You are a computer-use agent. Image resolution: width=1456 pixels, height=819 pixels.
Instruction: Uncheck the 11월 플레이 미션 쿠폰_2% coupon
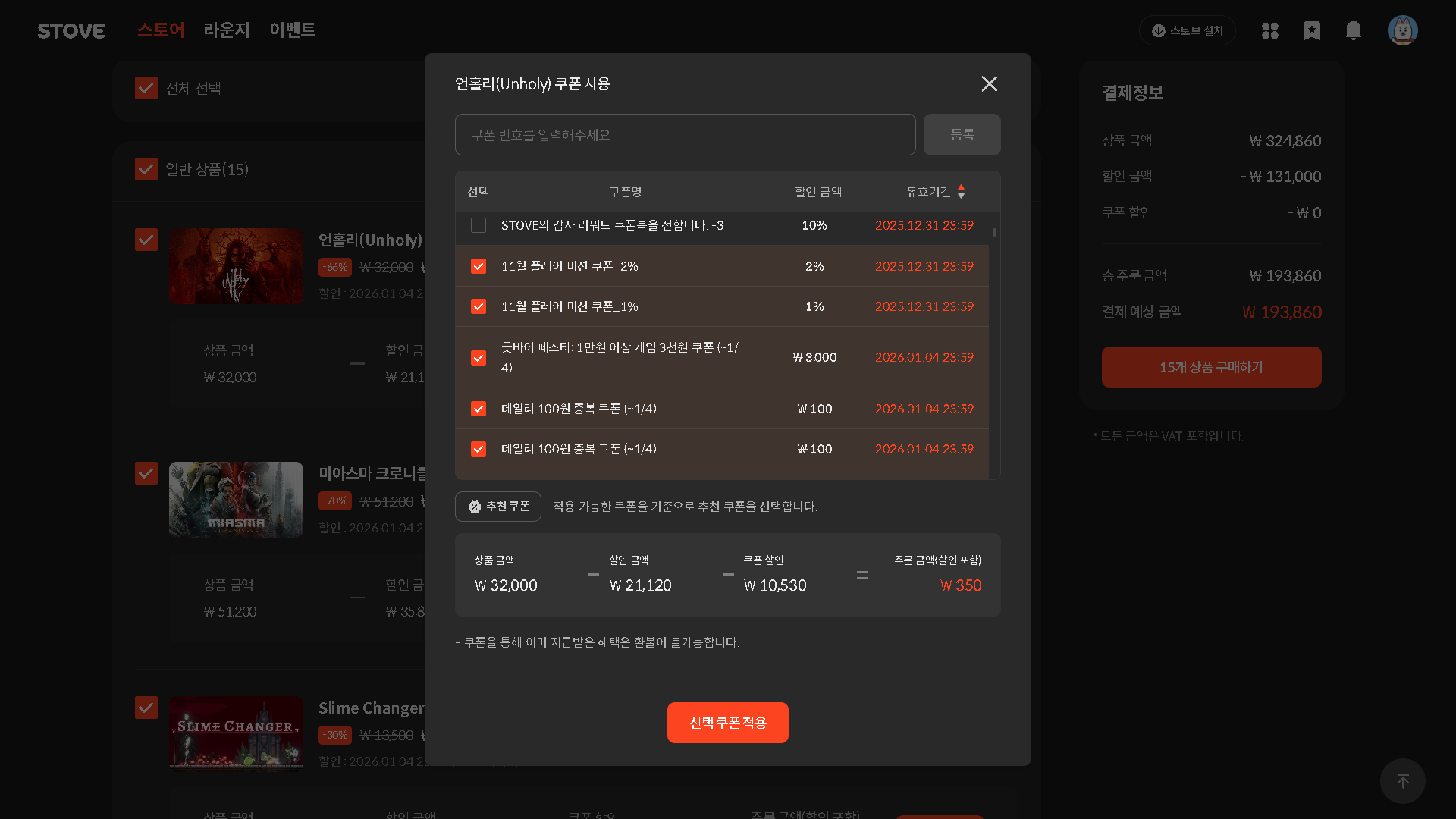(x=479, y=266)
